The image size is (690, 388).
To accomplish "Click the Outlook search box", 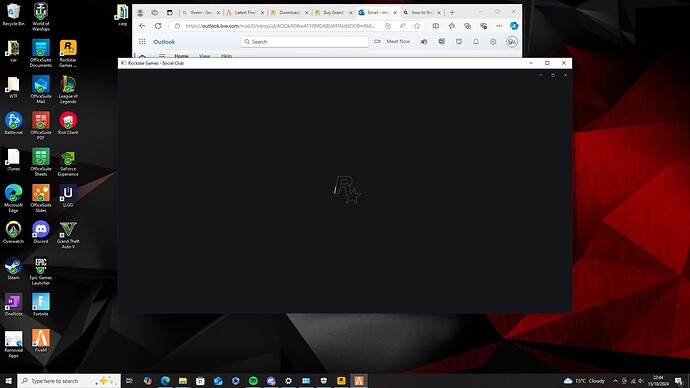I will [305, 41].
